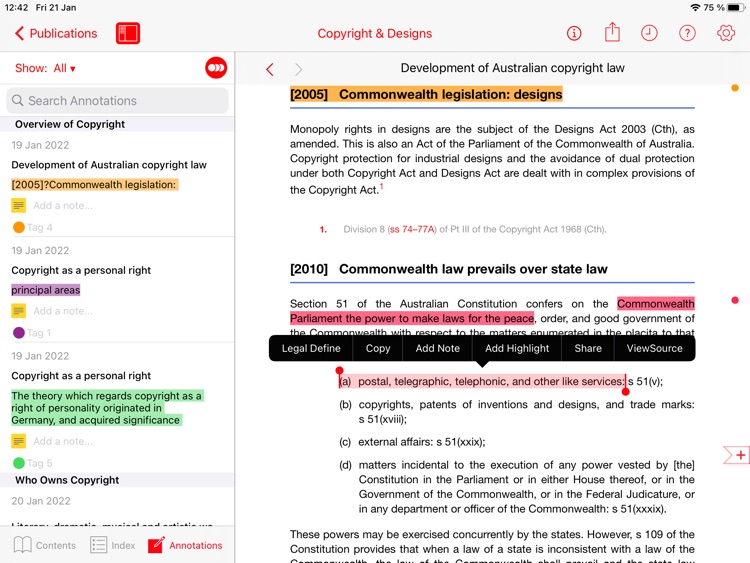The width and height of the screenshot is (750, 563).
Task: Tap Add a note above Tag 5
Action: [63, 441]
